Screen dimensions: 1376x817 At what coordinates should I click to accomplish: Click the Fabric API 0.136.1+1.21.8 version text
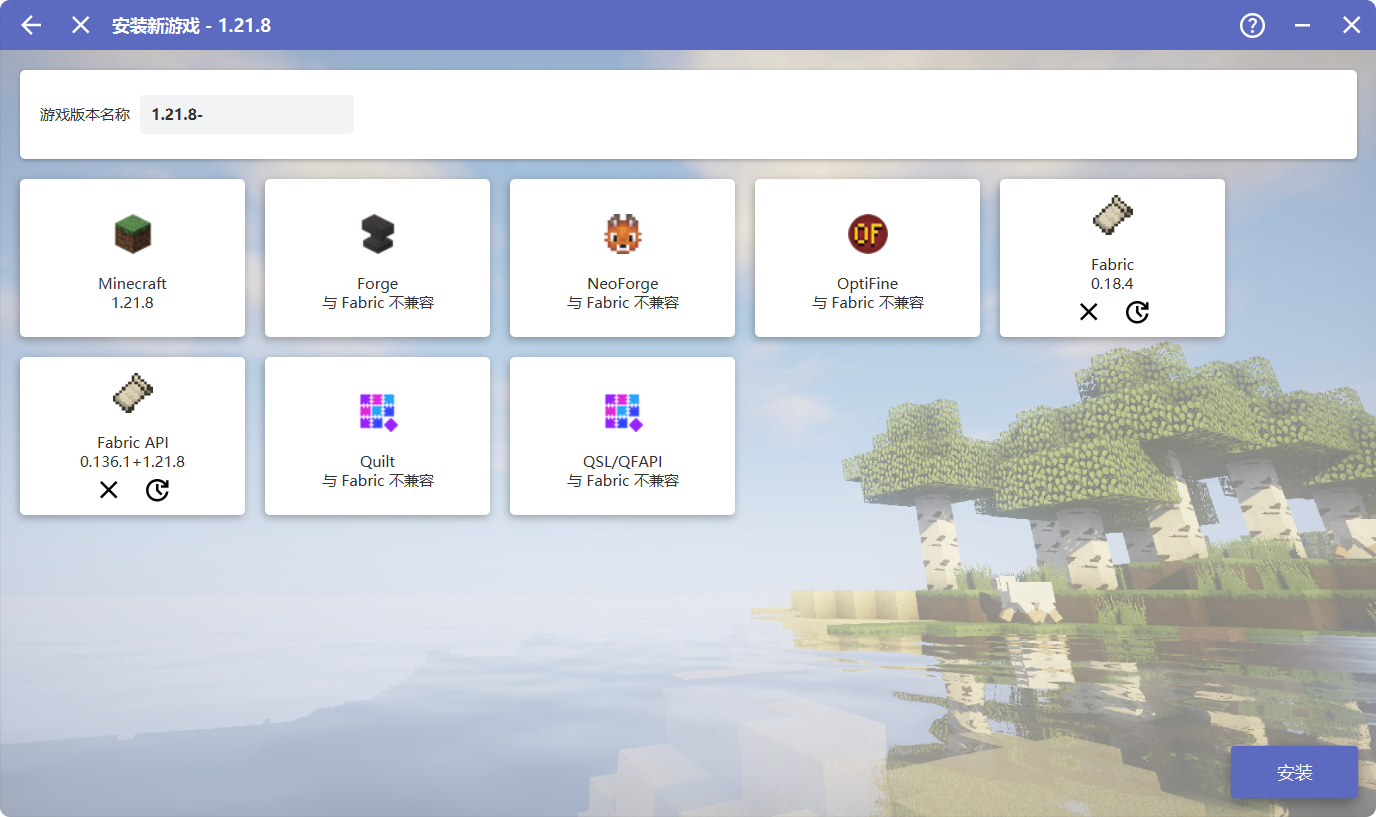(132, 462)
